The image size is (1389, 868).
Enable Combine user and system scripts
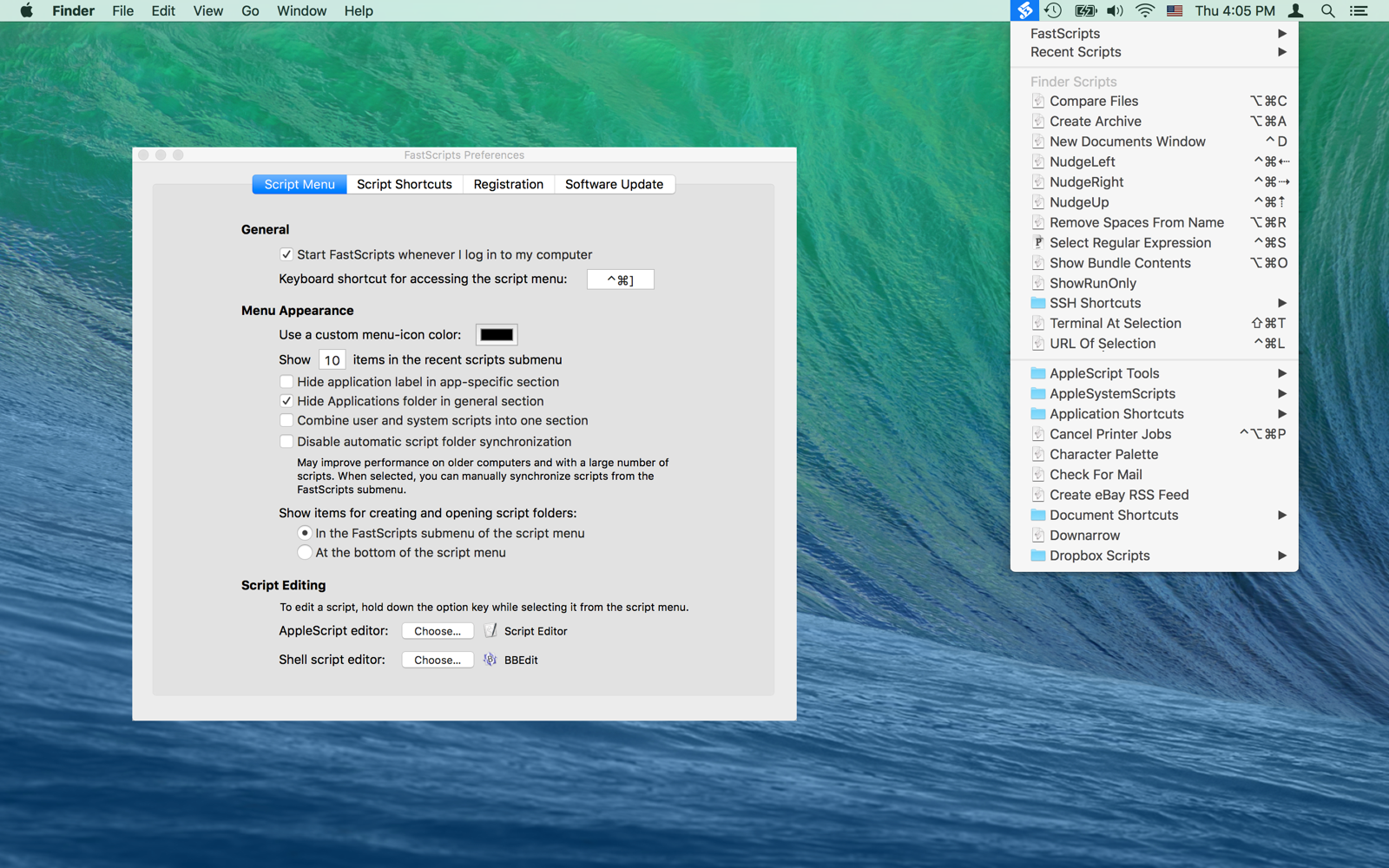click(286, 421)
